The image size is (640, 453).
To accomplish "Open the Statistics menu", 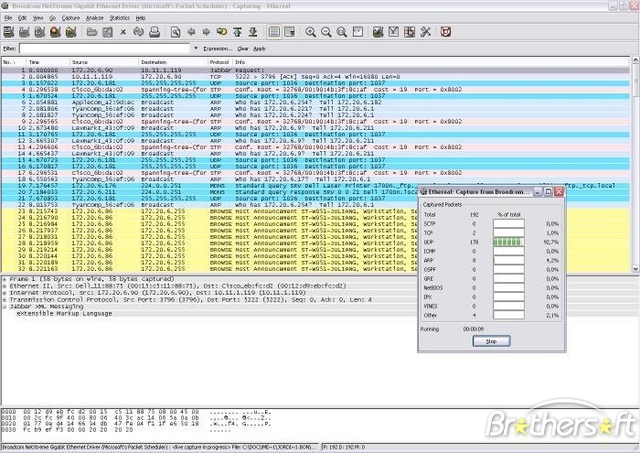I will coord(120,18).
